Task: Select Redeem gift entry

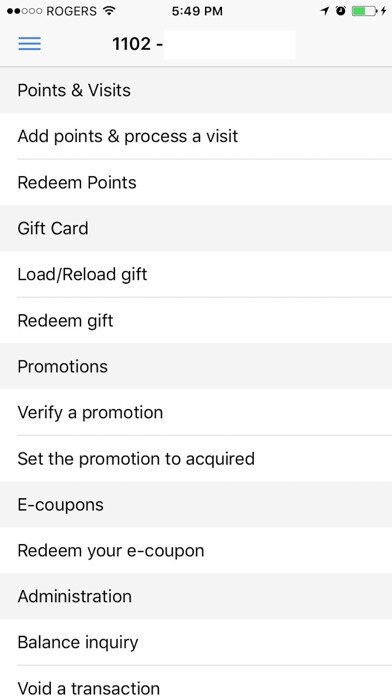Action: (x=196, y=320)
